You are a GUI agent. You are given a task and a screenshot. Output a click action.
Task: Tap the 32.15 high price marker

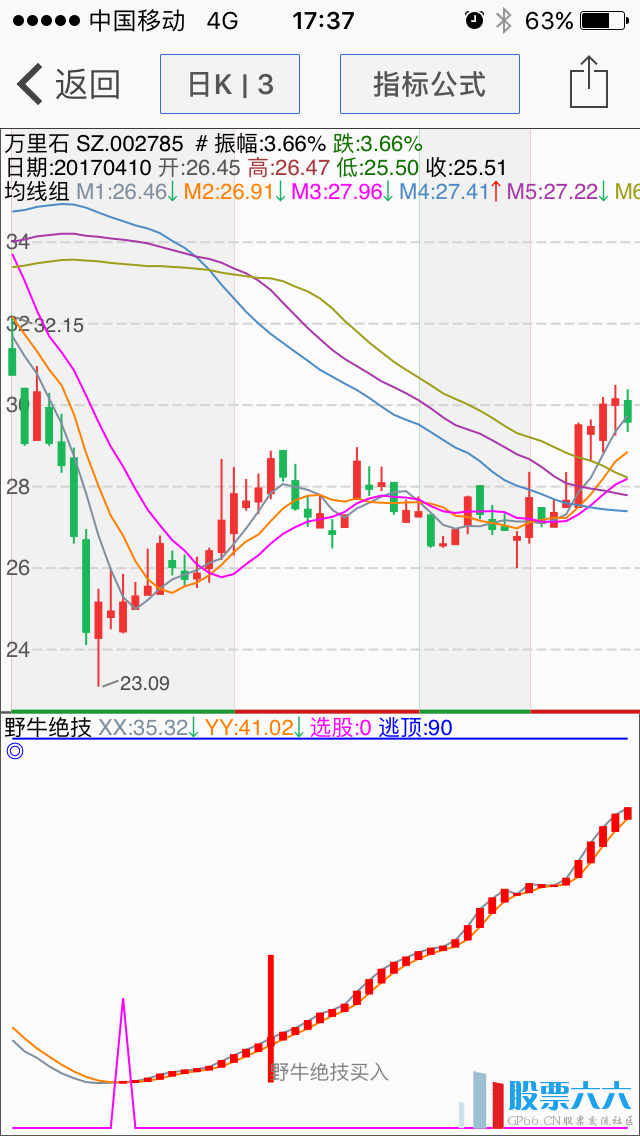click(59, 325)
